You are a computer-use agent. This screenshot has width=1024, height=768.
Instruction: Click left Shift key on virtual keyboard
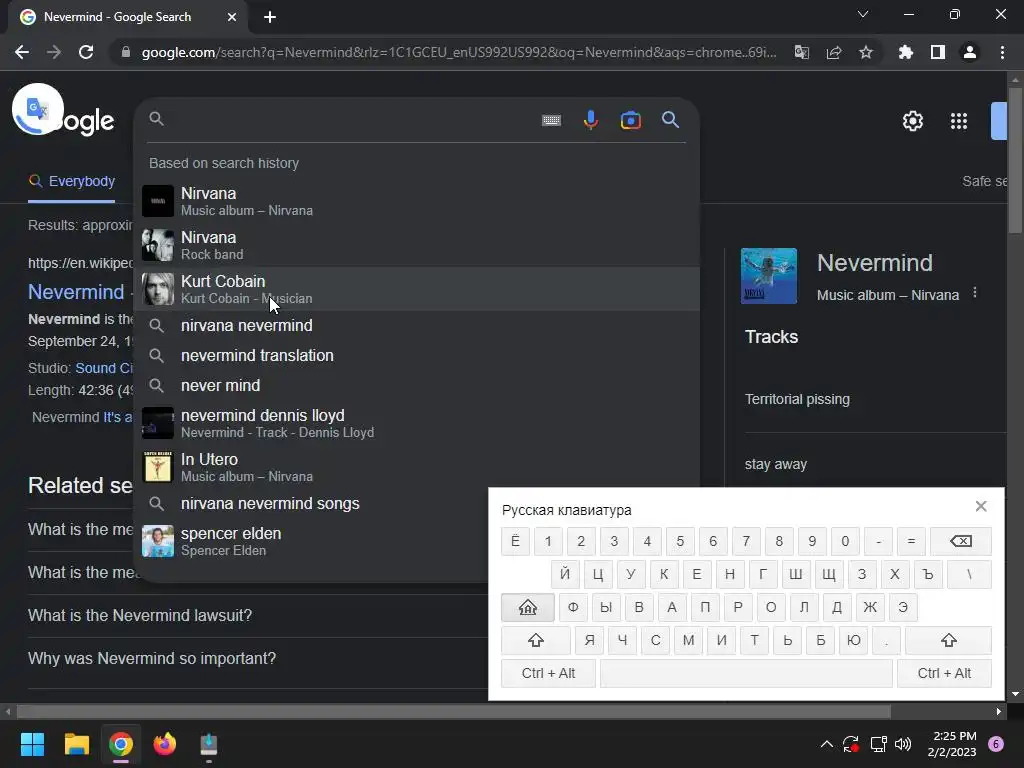tap(536, 640)
